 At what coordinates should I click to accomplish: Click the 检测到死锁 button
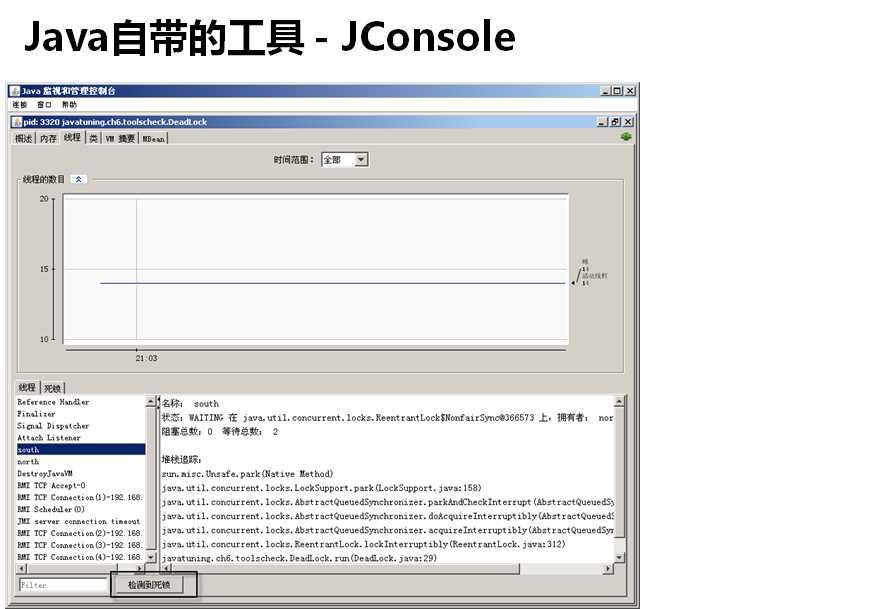149,585
